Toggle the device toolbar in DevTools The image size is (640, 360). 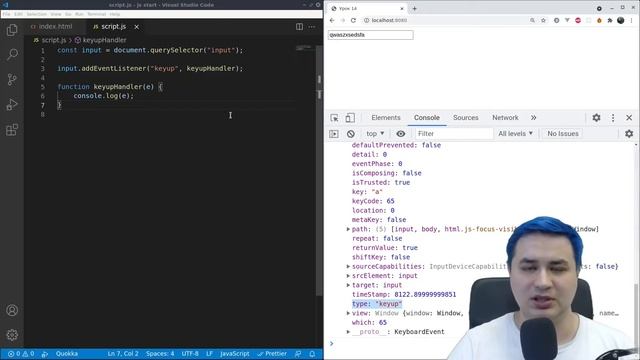pyautogui.click(x=350, y=118)
